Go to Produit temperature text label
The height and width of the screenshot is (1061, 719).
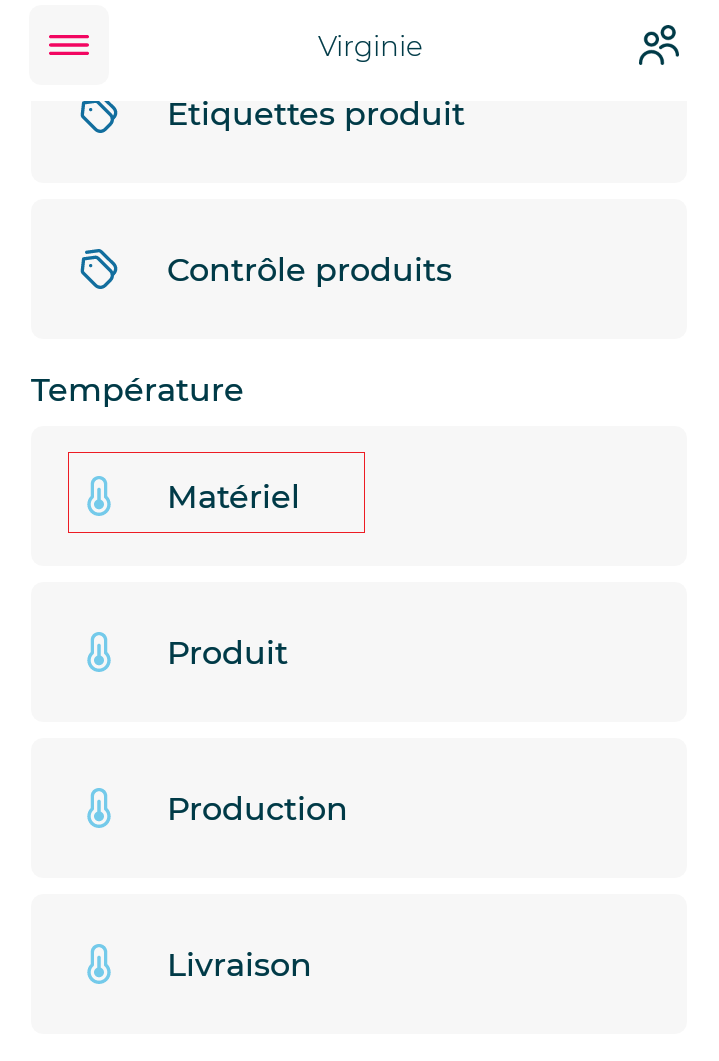tap(227, 653)
